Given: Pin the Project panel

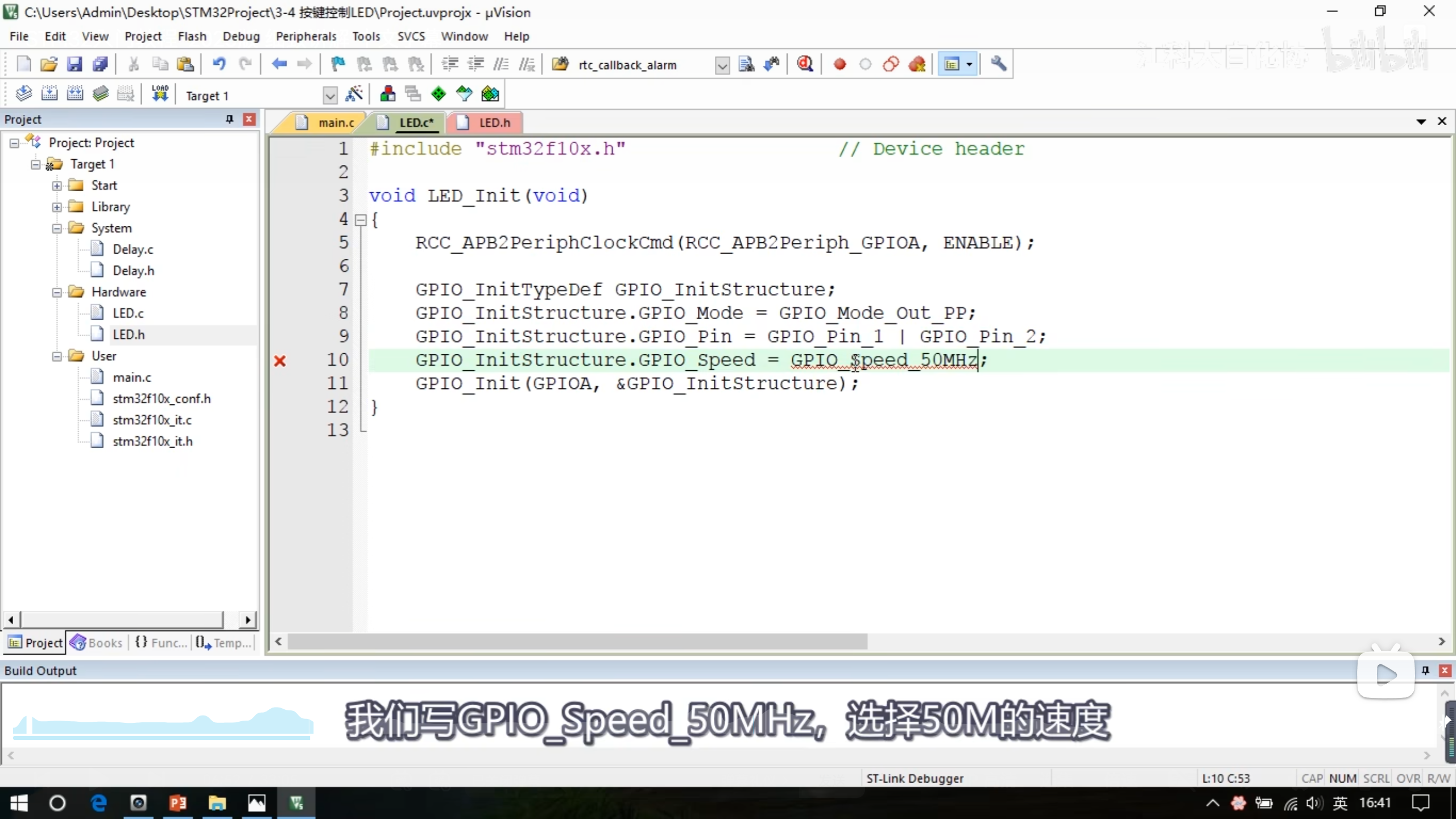Looking at the screenshot, I should [230, 119].
